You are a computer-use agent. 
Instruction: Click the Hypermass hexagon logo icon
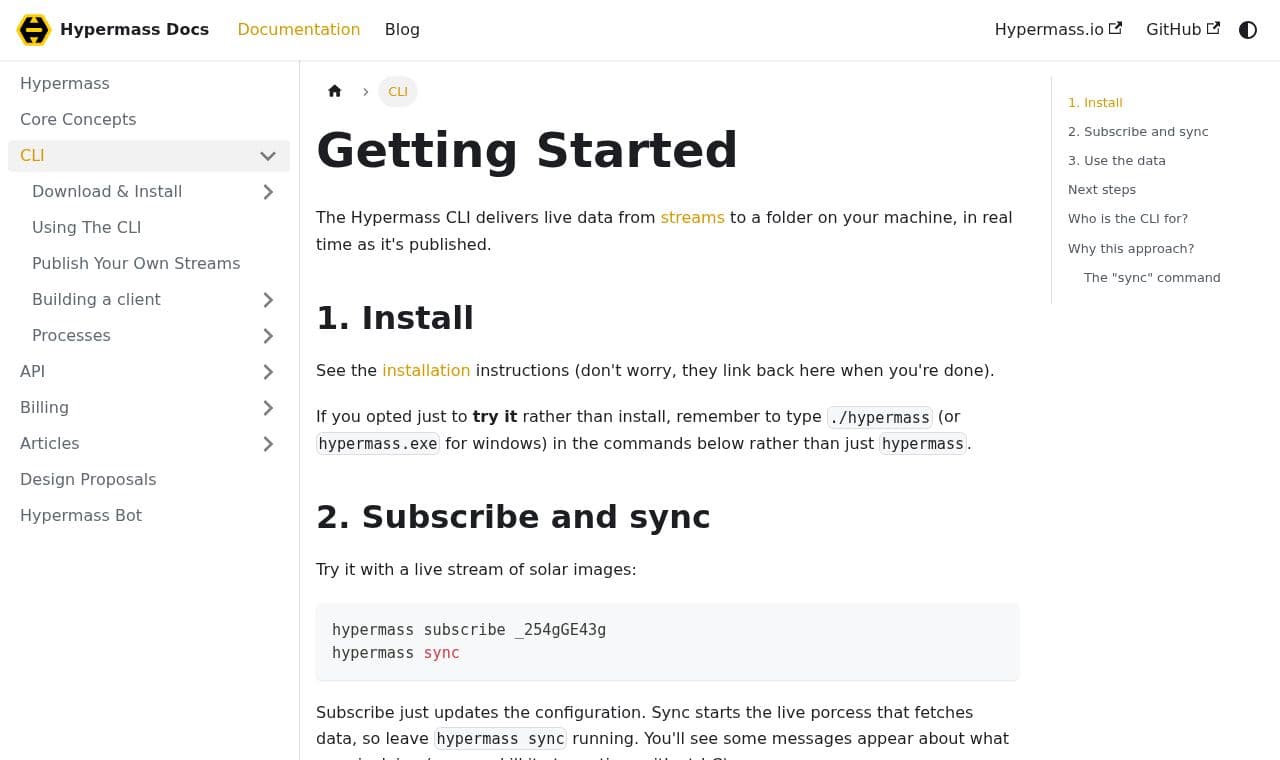click(x=34, y=30)
